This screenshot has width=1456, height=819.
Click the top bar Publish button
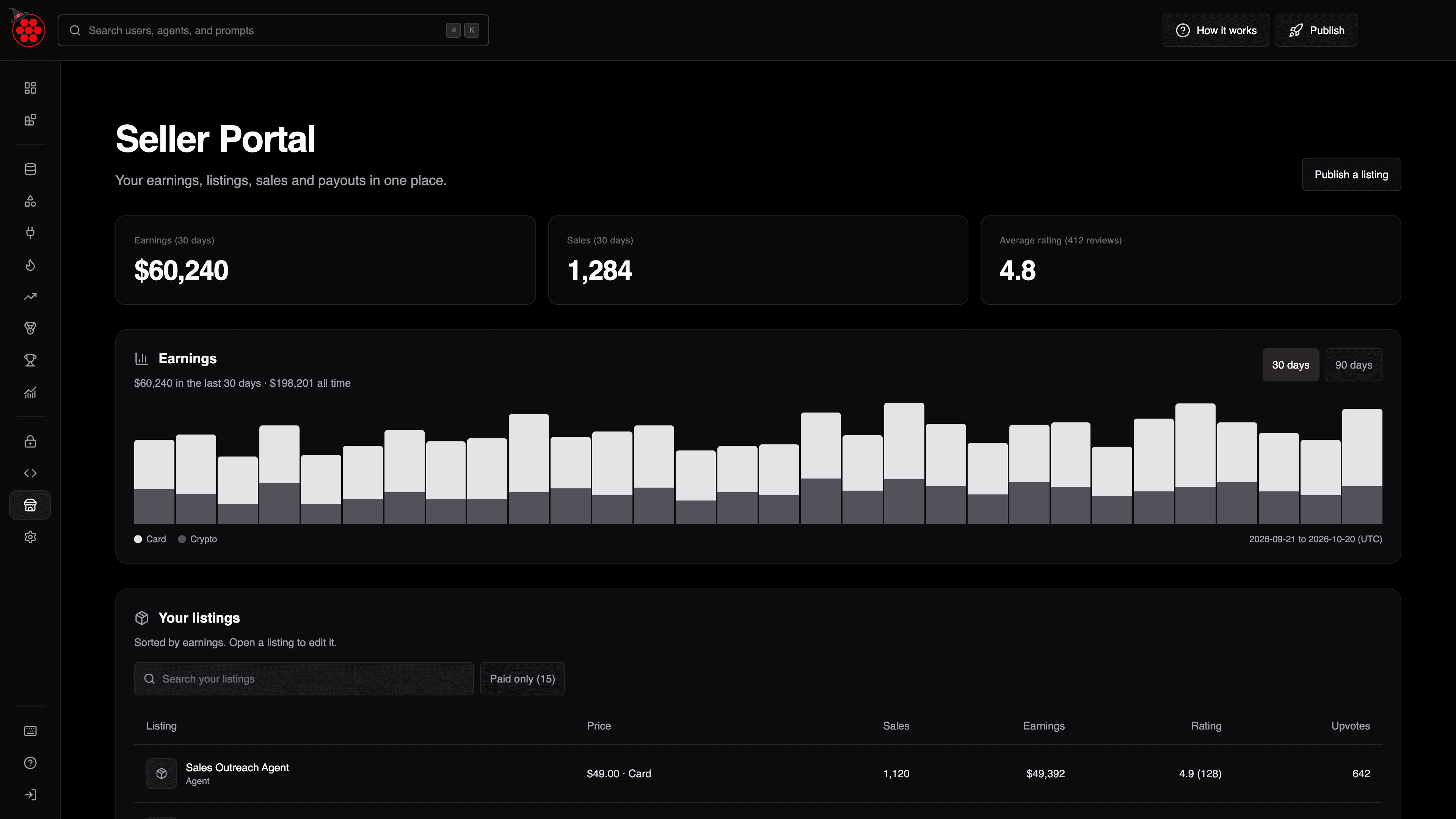1316,30
